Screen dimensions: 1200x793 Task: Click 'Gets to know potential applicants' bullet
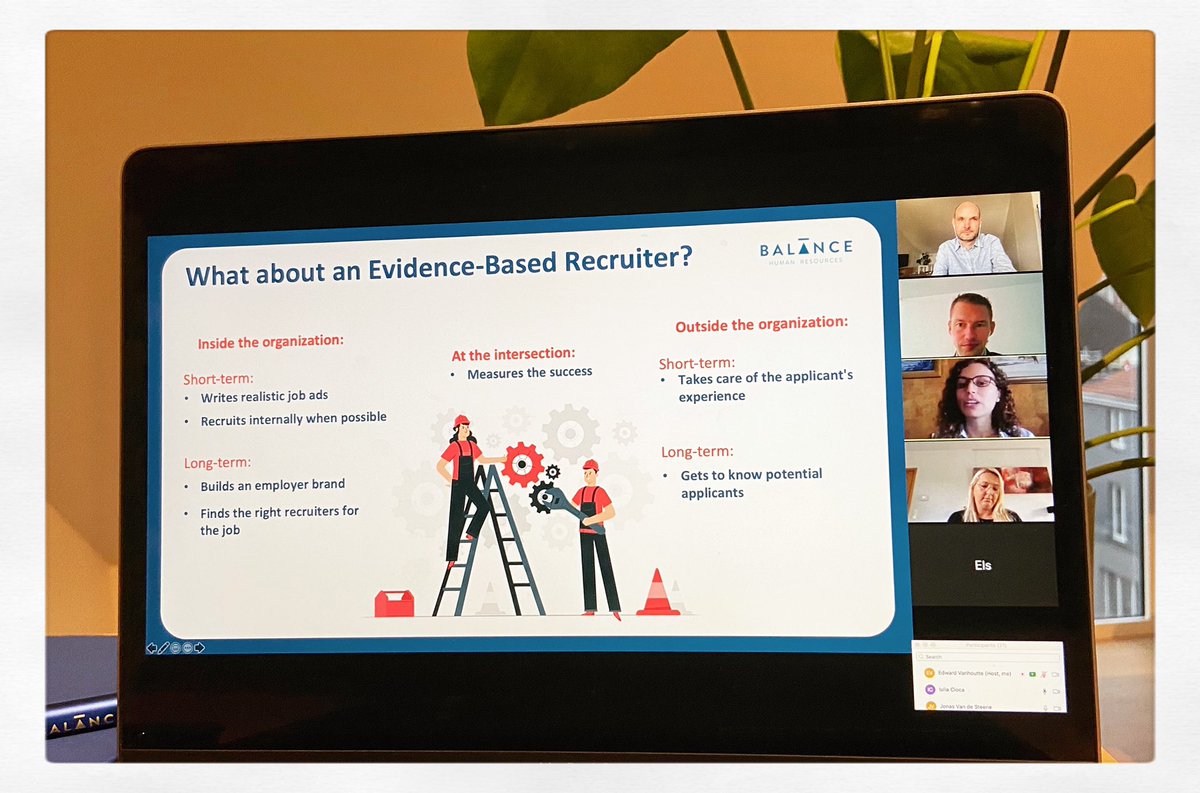tap(751, 483)
